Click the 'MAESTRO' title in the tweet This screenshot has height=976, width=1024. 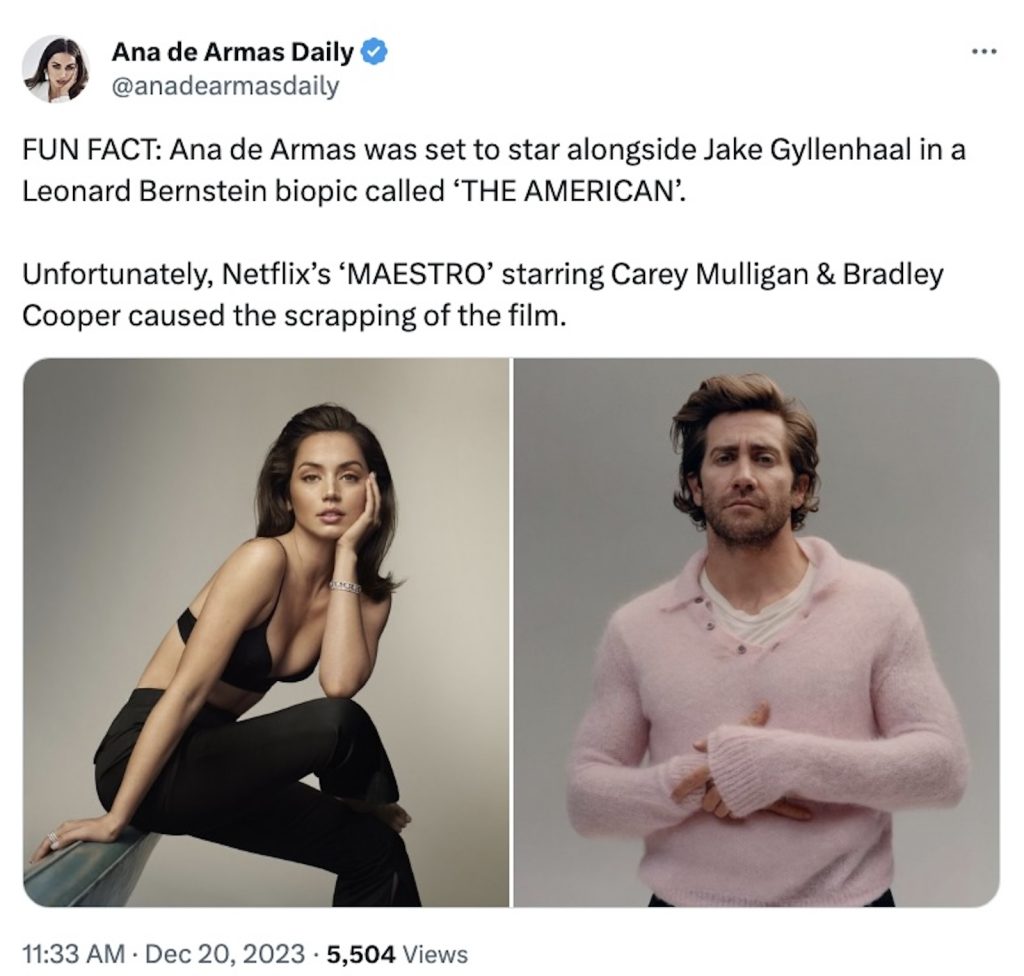413,274
